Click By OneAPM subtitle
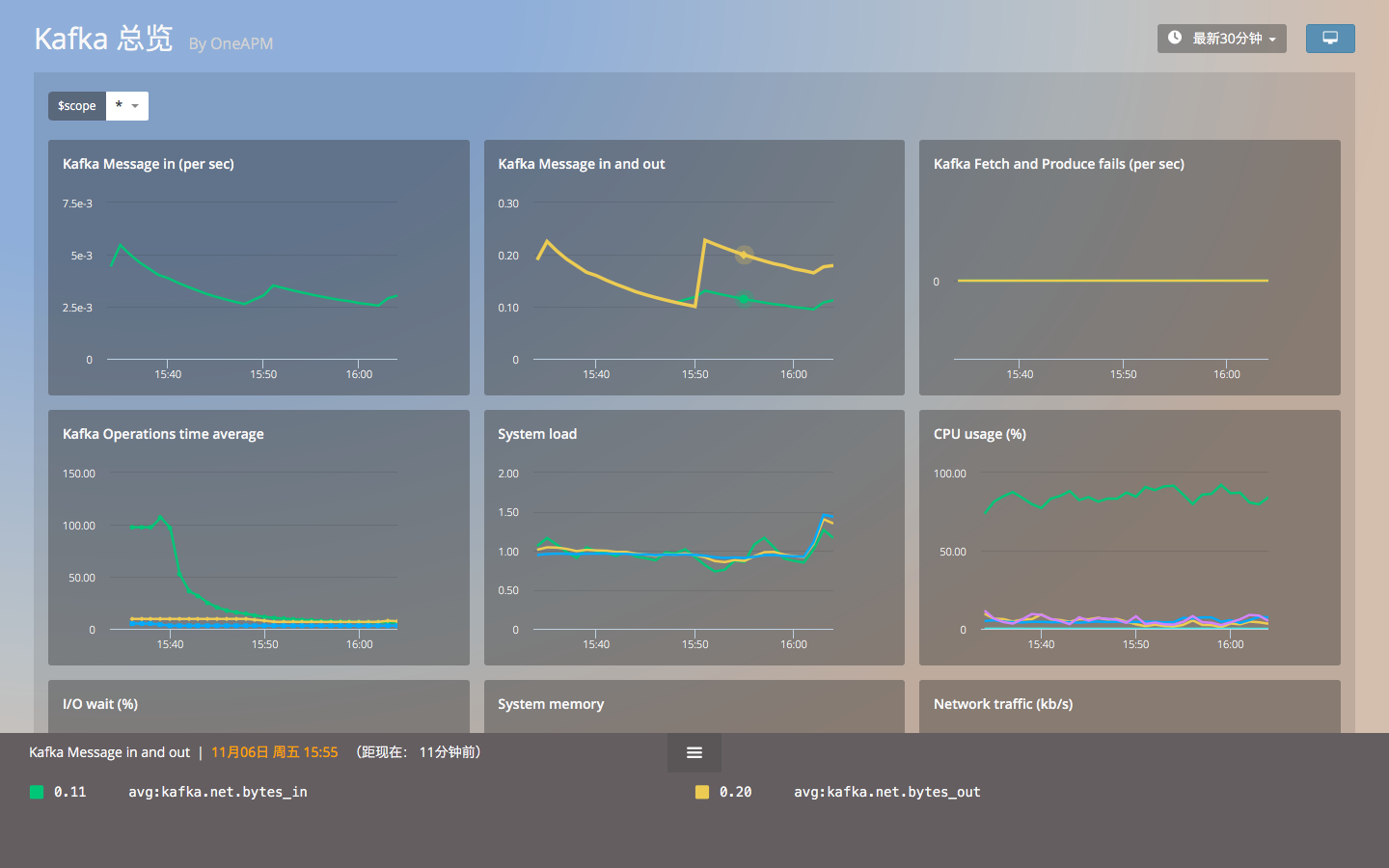 click(231, 43)
